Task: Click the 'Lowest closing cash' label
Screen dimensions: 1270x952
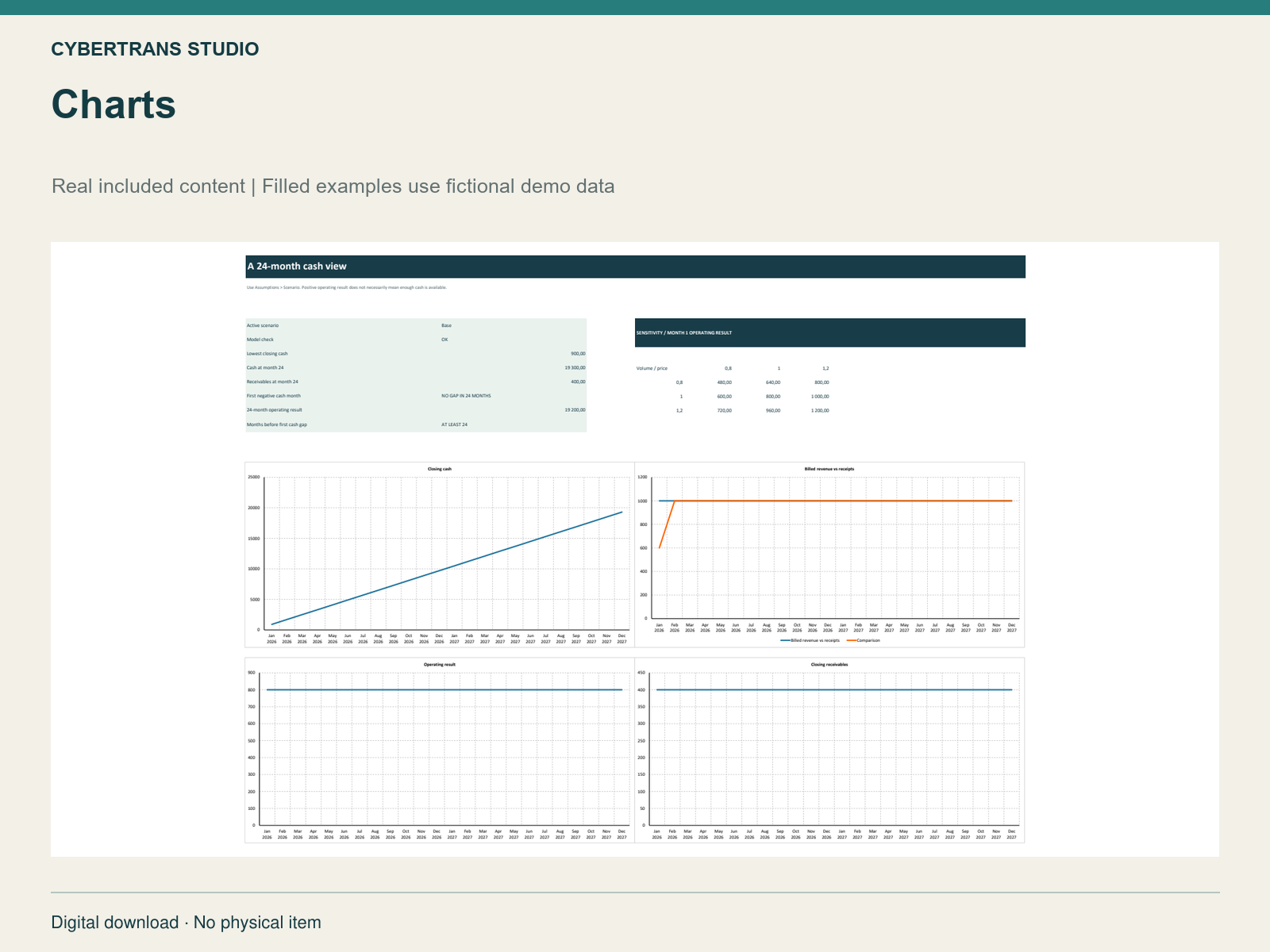Action: click(267, 354)
